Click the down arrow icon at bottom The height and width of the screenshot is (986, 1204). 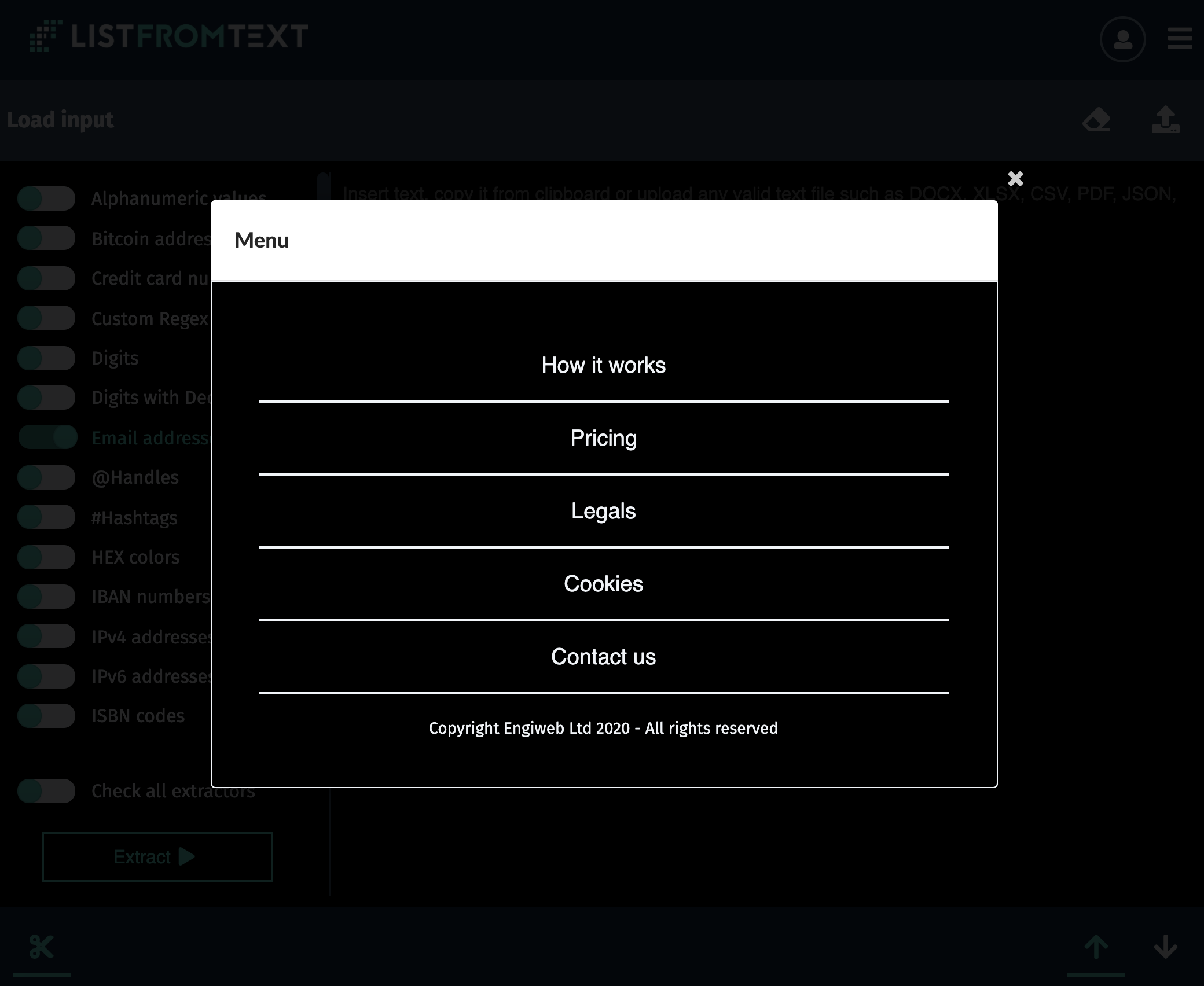tap(1165, 947)
